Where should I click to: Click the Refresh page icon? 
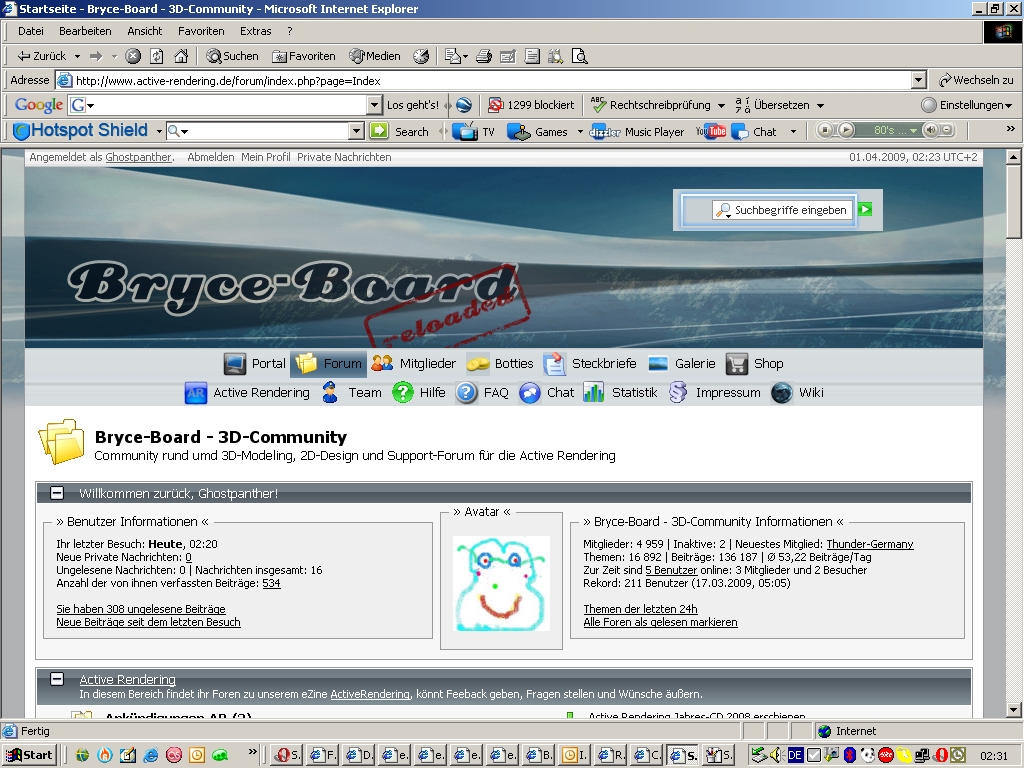(157, 56)
